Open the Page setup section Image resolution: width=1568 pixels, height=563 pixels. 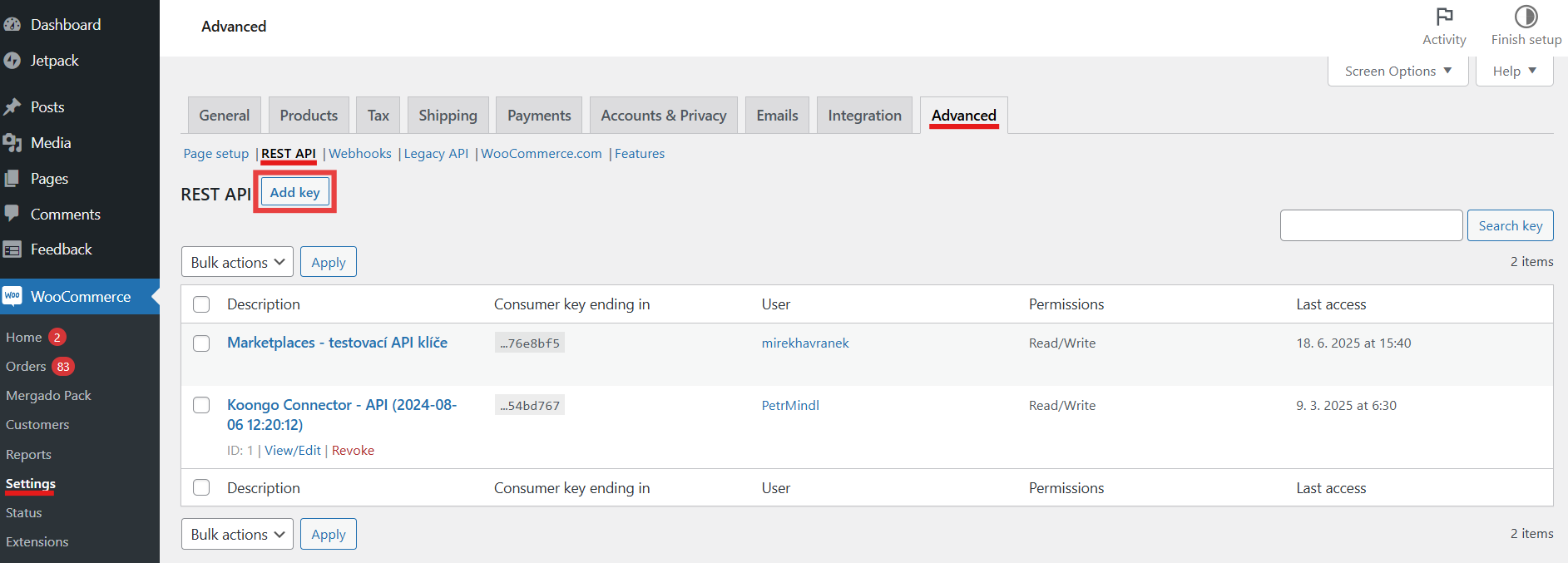coord(216,154)
